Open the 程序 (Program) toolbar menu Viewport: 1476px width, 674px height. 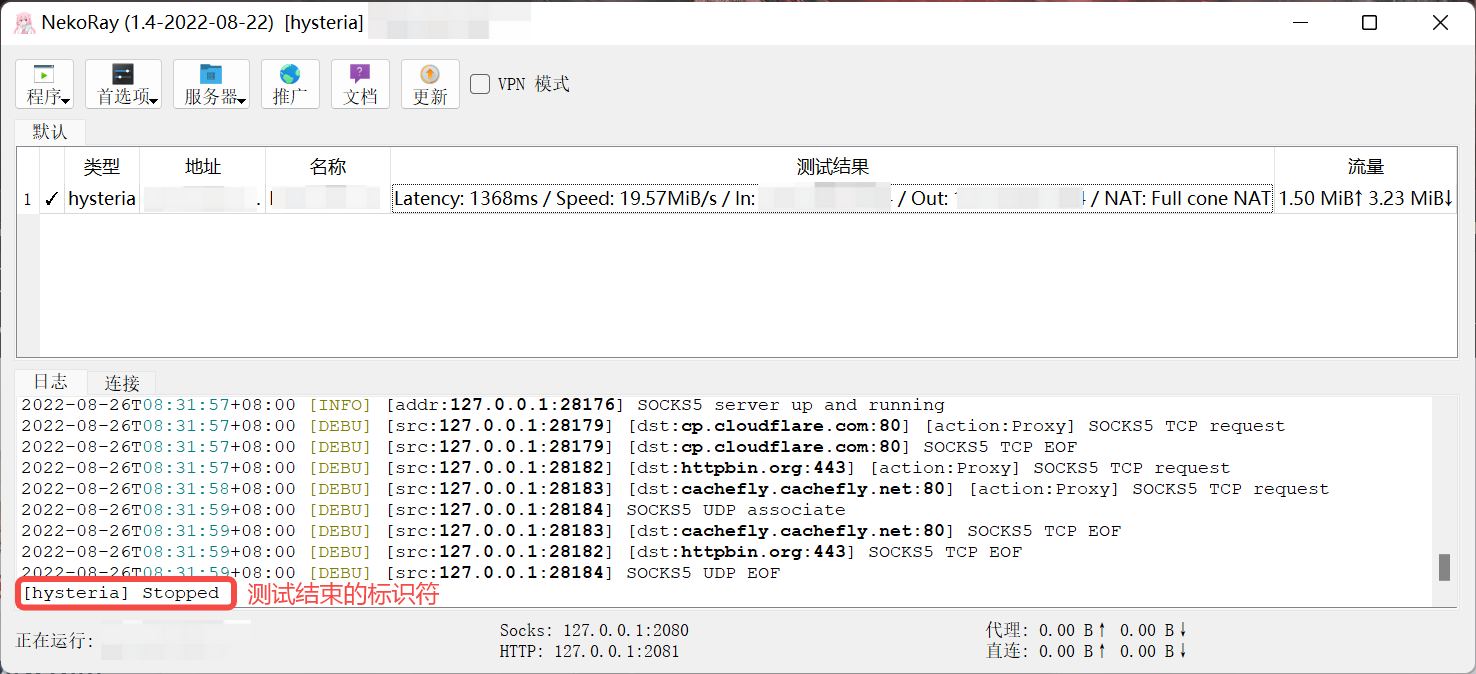pos(44,84)
